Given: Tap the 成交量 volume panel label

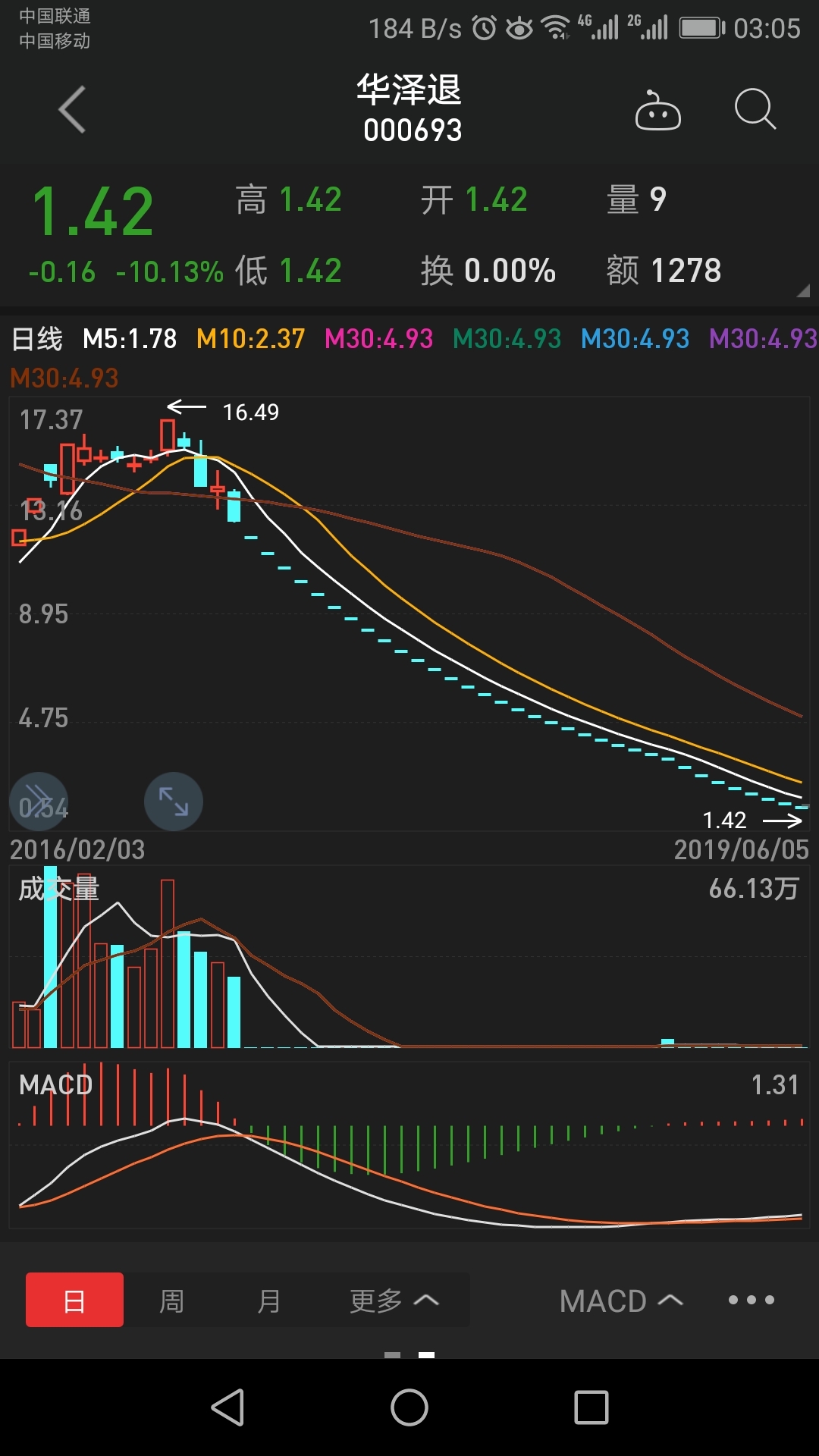Looking at the screenshot, I should 59,889.
